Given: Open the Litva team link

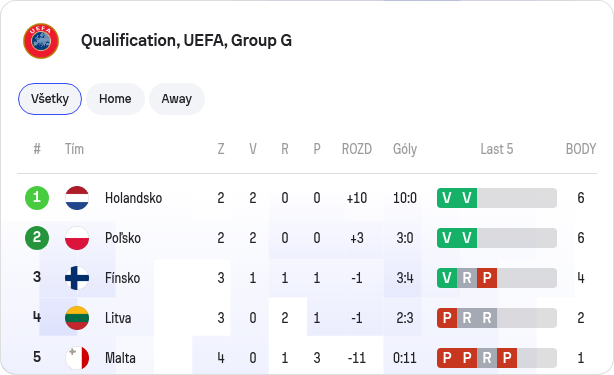Looking at the screenshot, I should pyautogui.click(x=118, y=318).
